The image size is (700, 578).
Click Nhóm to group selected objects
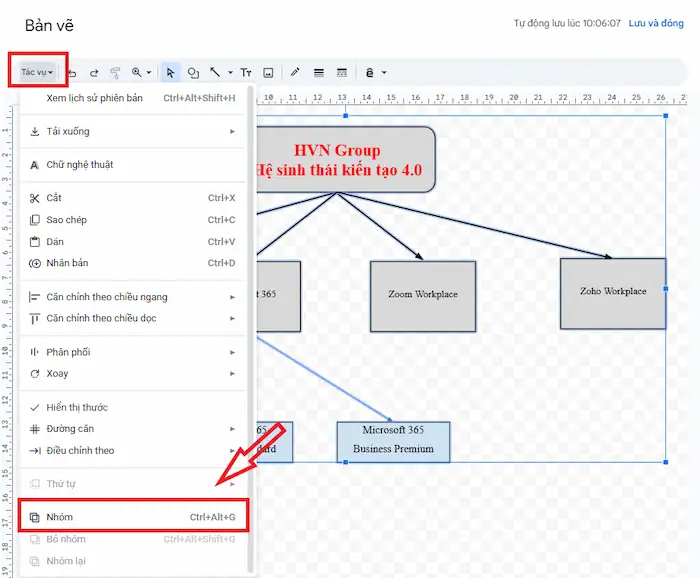(133, 517)
